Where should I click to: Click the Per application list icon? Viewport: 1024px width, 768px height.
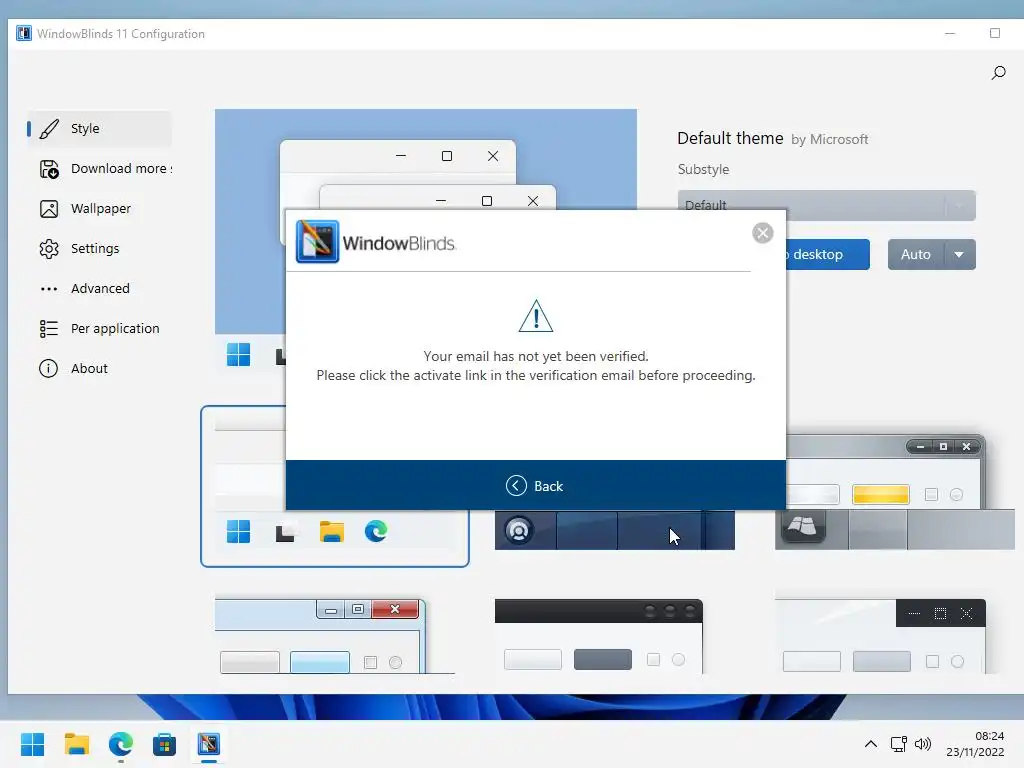click(49, 328)
